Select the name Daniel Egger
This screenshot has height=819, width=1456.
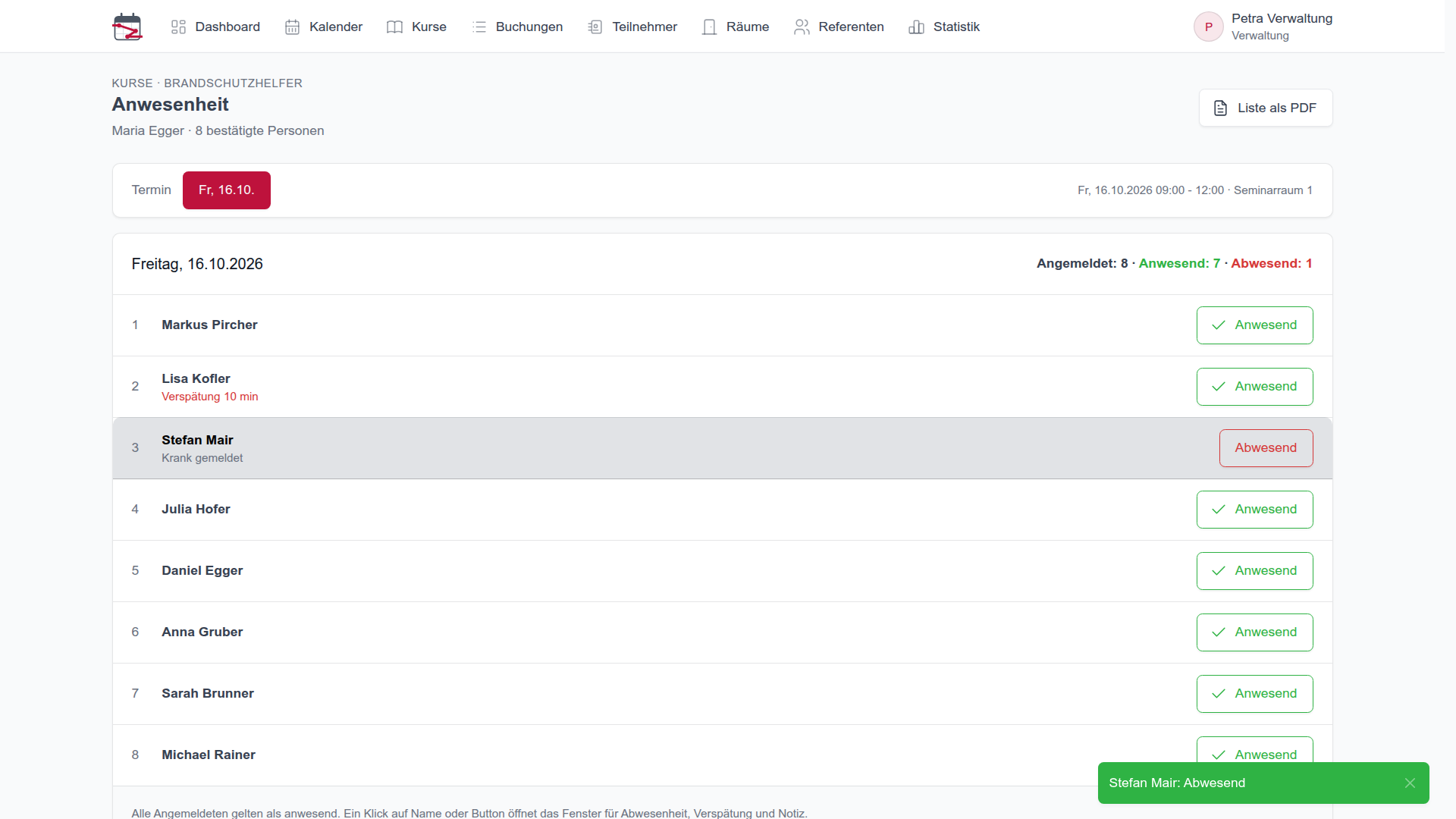click(x=202, y=570)
